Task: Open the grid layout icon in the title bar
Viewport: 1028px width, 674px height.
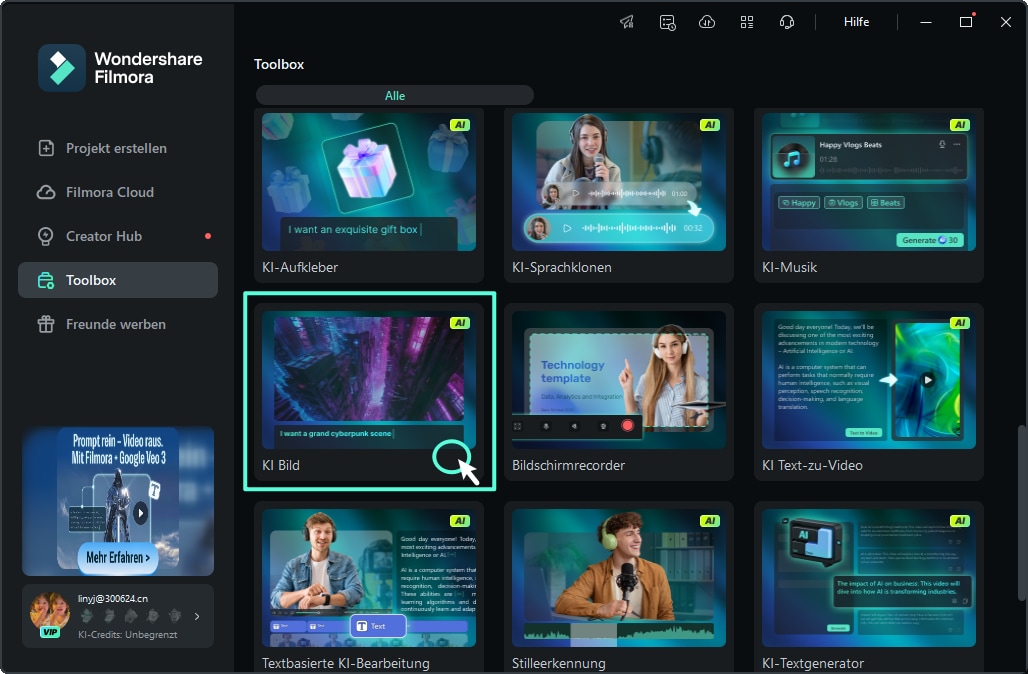Action: click(x=747, y=22)
